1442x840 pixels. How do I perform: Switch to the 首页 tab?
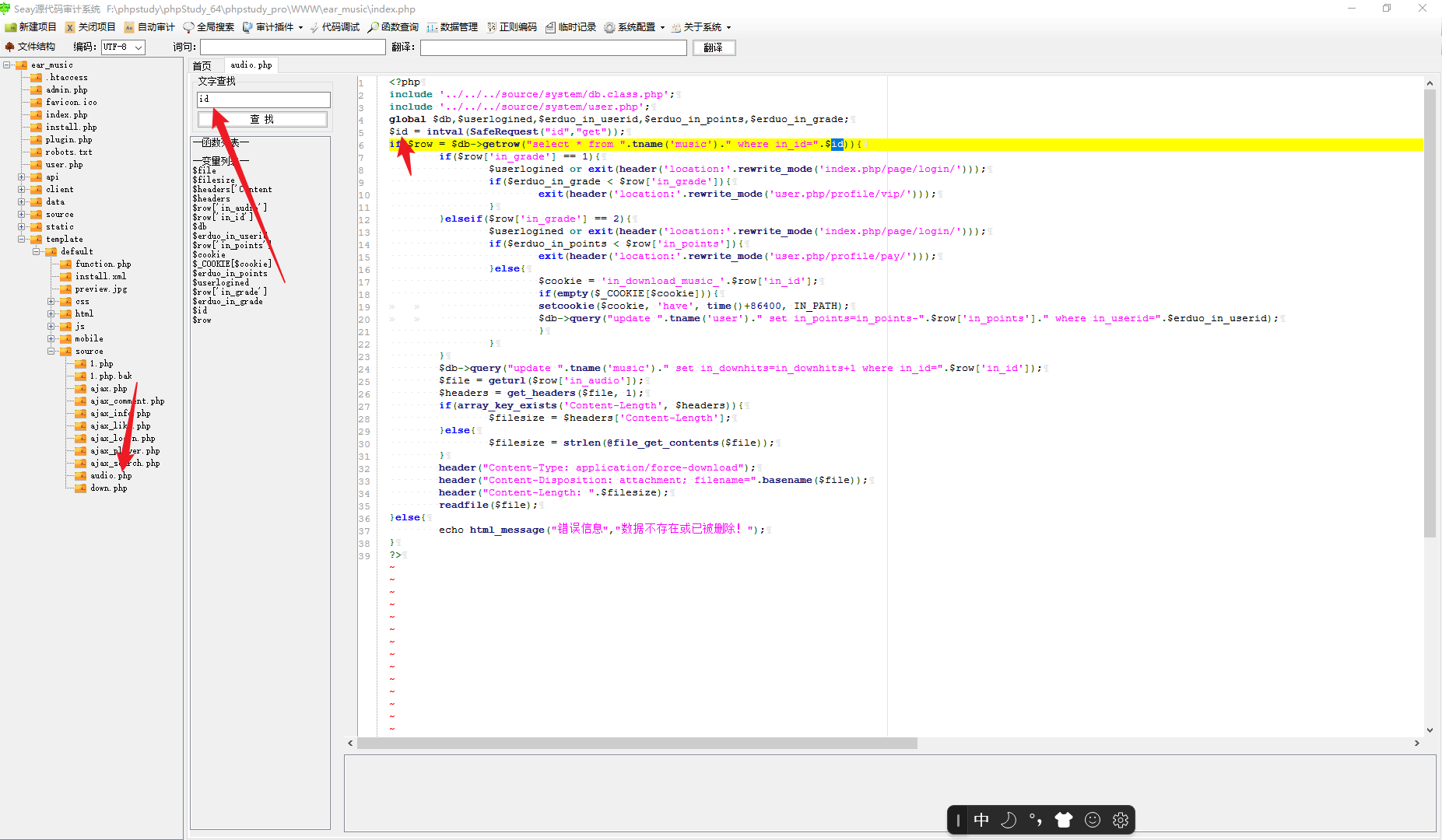203,65
